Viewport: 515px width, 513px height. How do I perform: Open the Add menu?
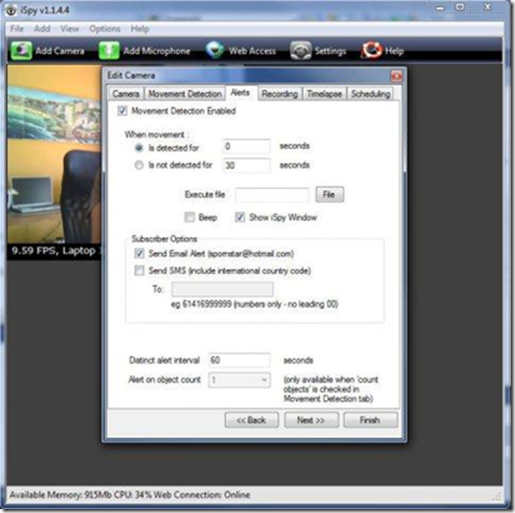point(42,29)
